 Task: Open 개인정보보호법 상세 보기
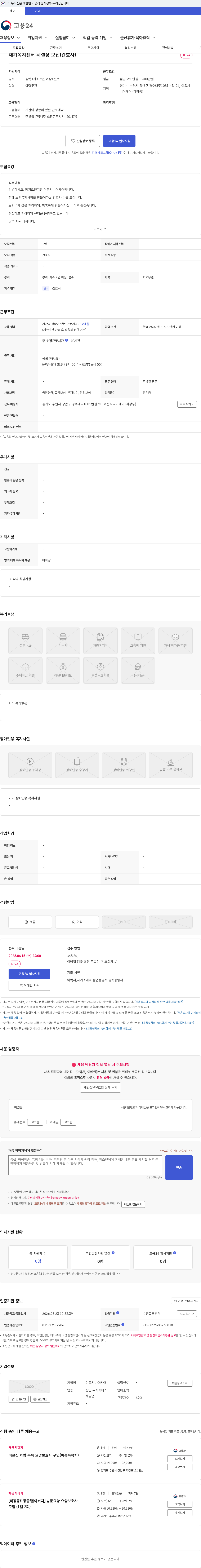tap(100, 1087)
